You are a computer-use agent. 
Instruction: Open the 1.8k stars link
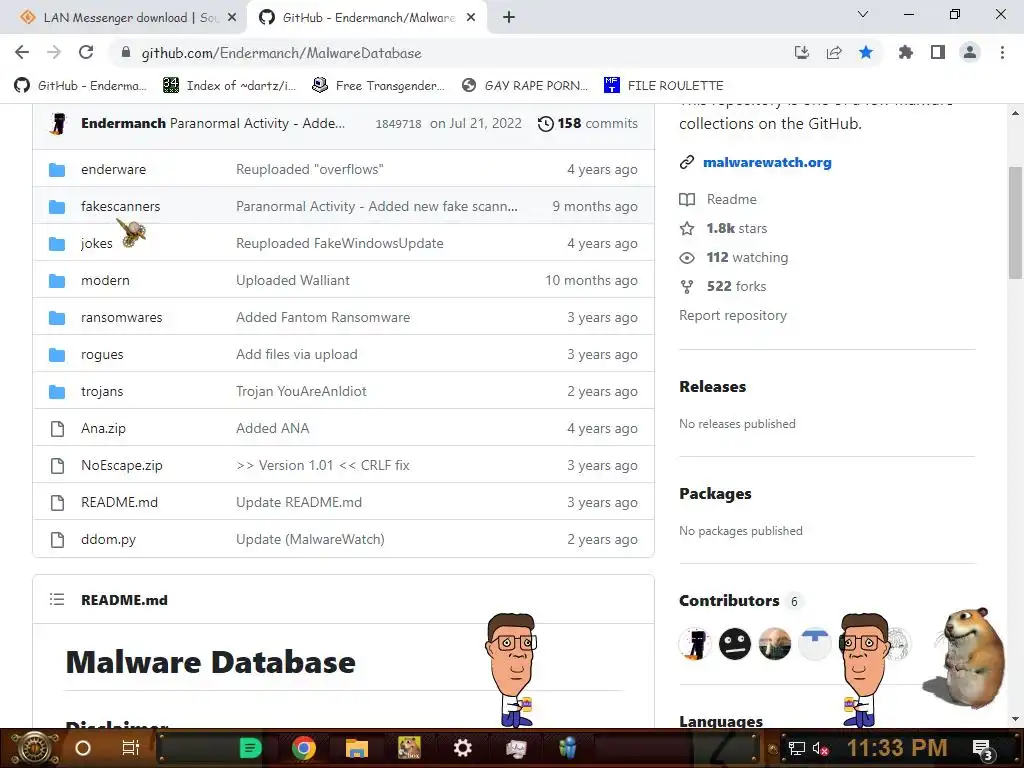pos(737,229)
